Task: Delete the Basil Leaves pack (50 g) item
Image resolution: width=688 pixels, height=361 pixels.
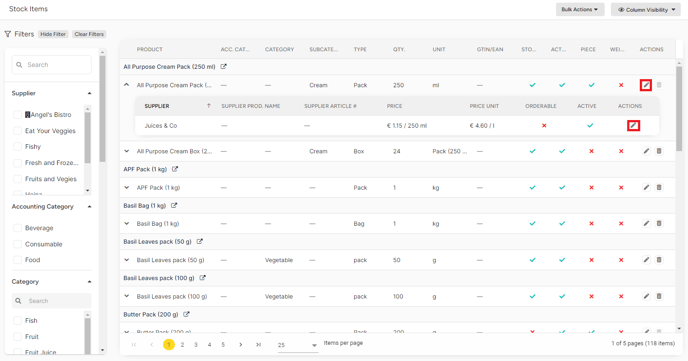Action: 659,260
